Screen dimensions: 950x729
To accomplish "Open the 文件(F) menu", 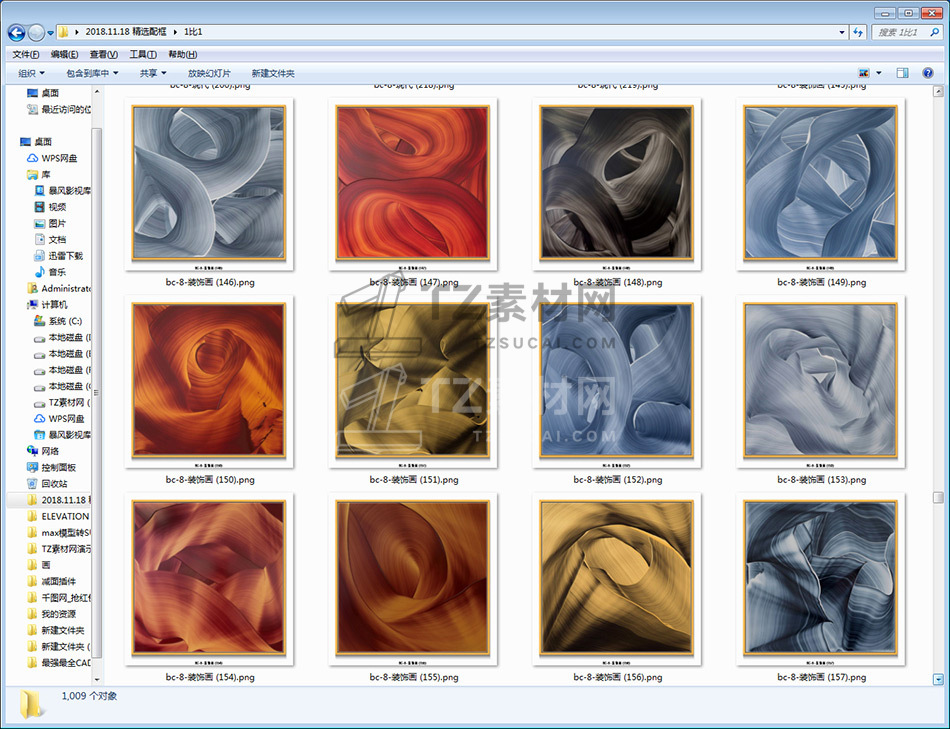I will click(x=26, y=54).
